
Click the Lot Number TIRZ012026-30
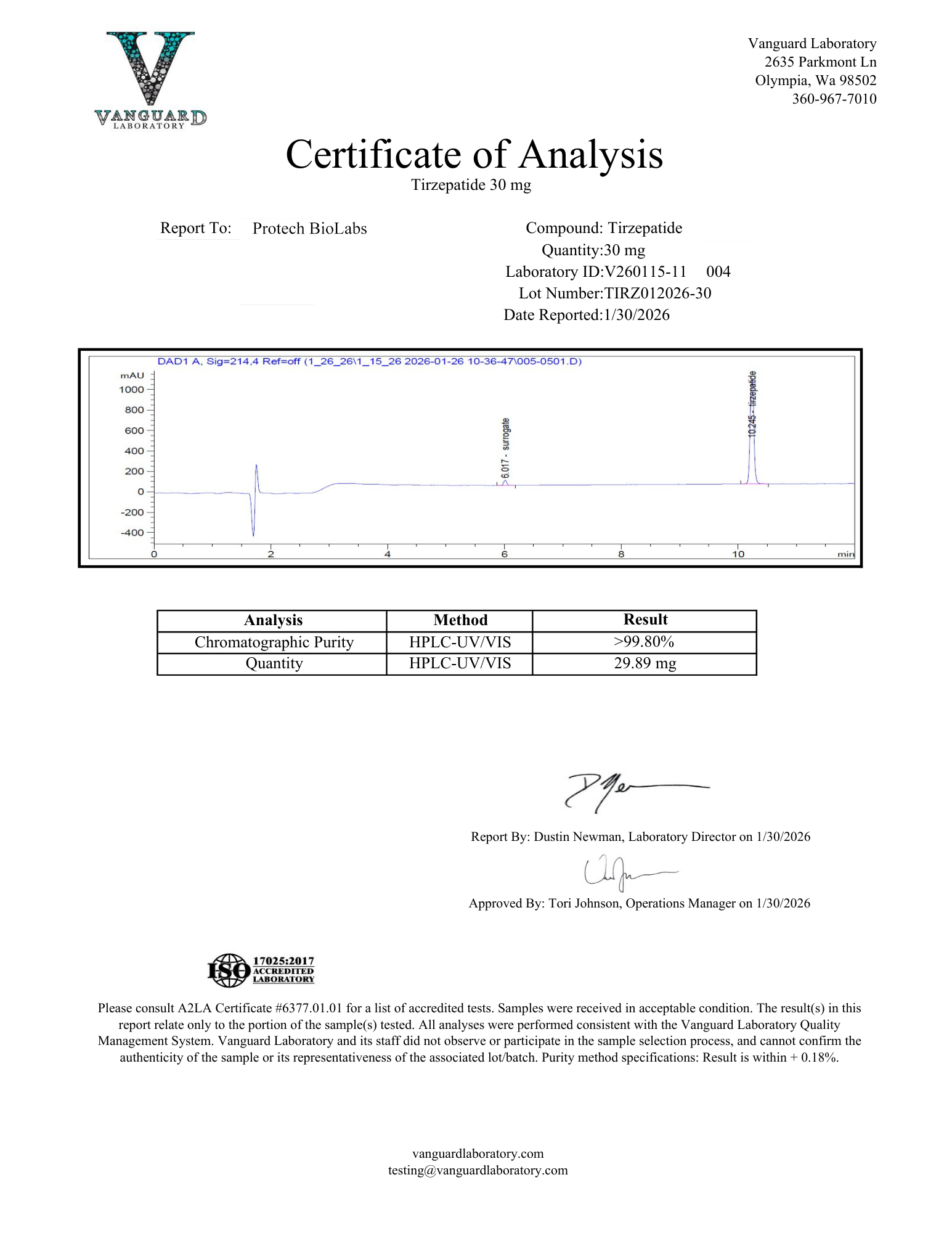pyautogui.click(x=657, y=293)
